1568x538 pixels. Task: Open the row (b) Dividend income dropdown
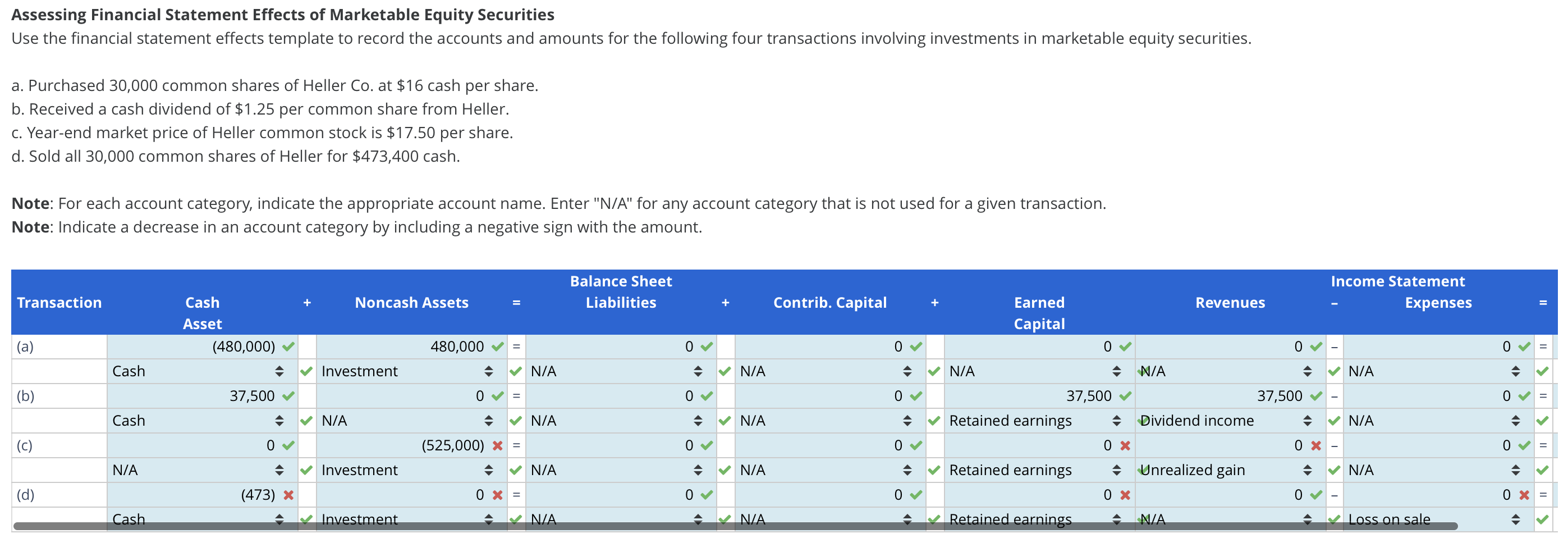[1231, 421]
